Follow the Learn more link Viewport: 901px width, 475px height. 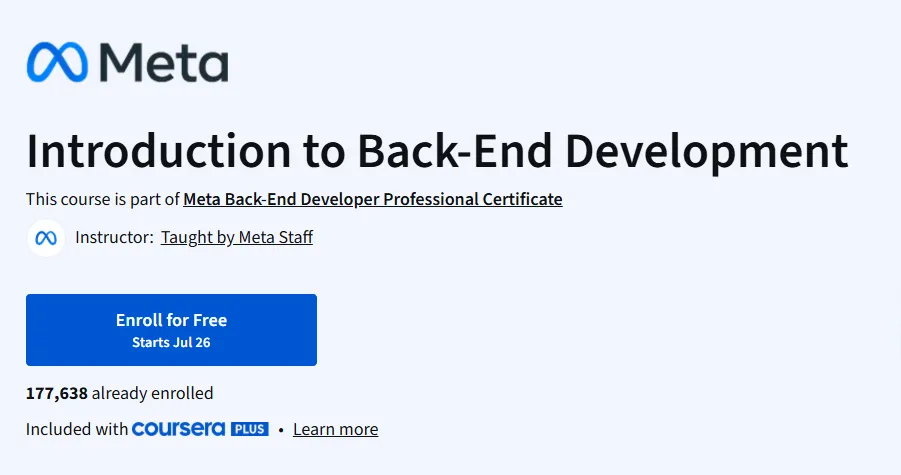pyautogui.click(x=336, y=429)
